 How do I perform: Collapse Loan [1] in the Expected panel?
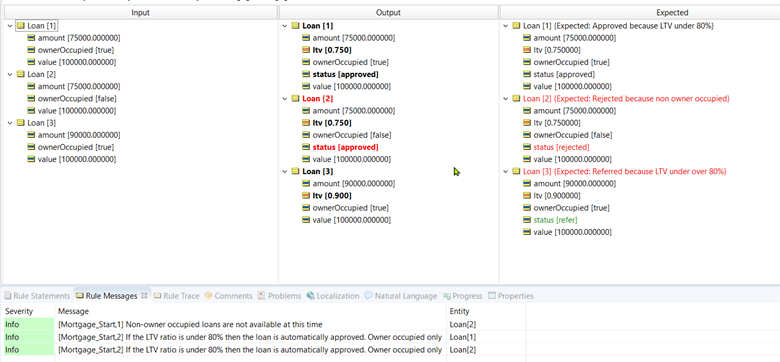(506, 26)
